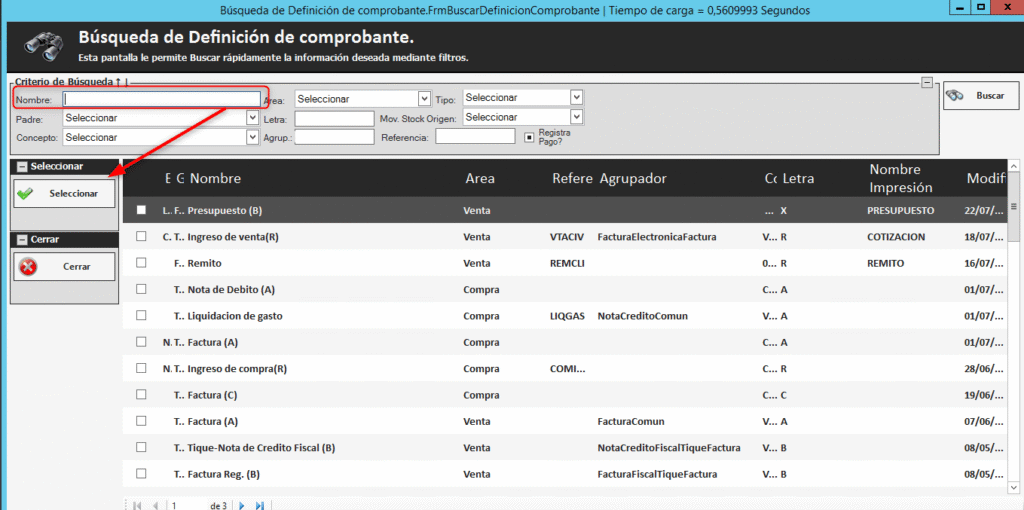This screenshot has height=510, width=1024.
Task: Collapse the Criterio de Búsqueda filter panel
Action: tap(927, 83)
